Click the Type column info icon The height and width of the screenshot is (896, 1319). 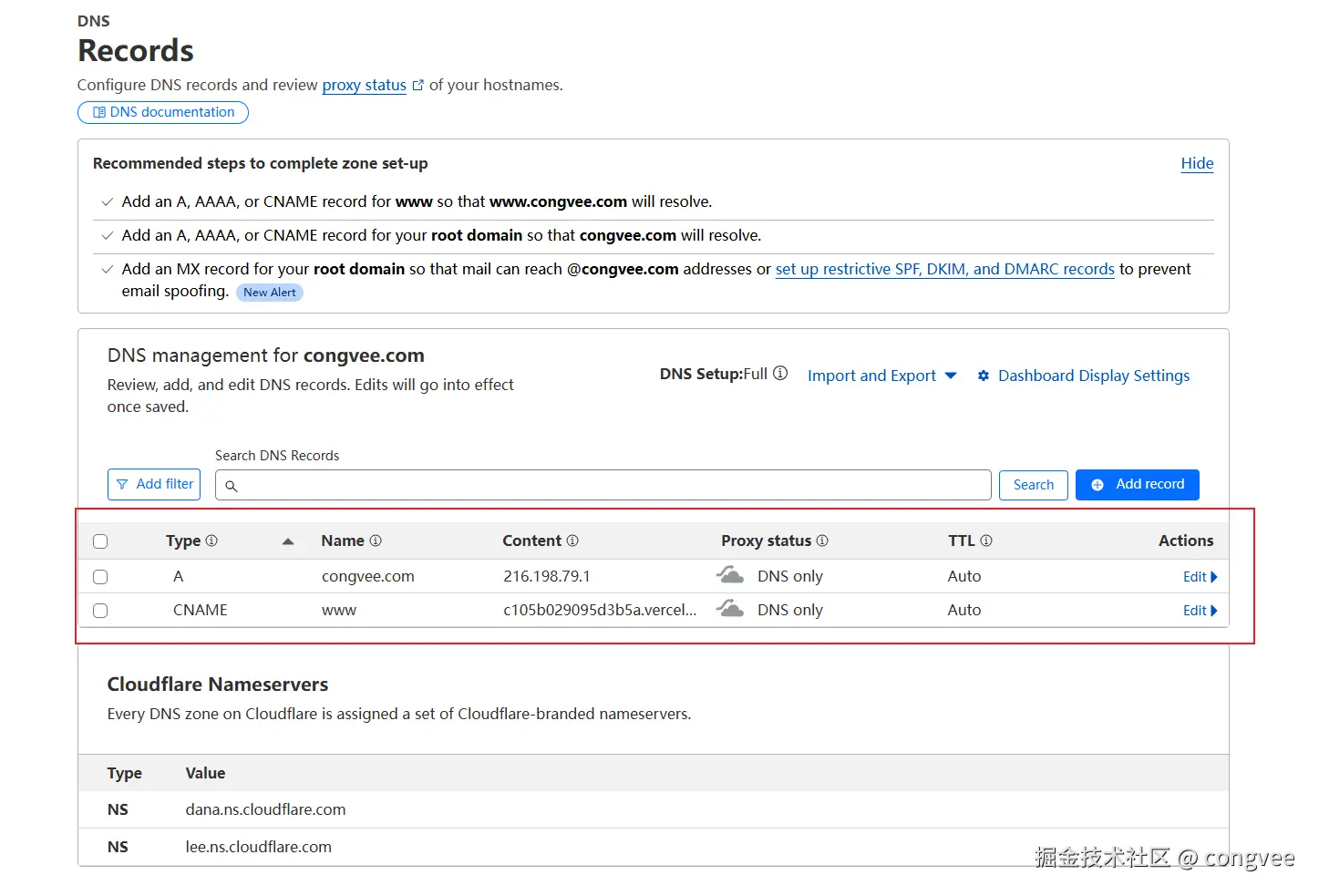(x=211, y=541)
